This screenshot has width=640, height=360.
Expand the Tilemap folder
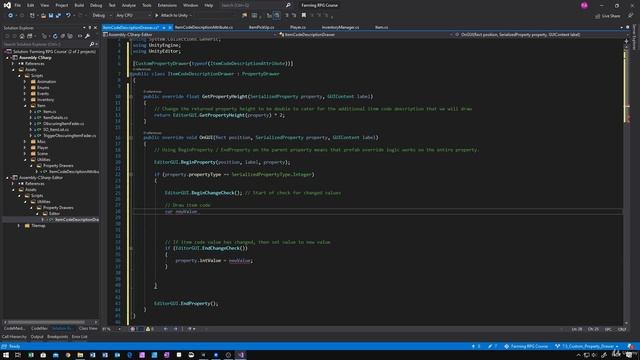(x=19, y=226)
